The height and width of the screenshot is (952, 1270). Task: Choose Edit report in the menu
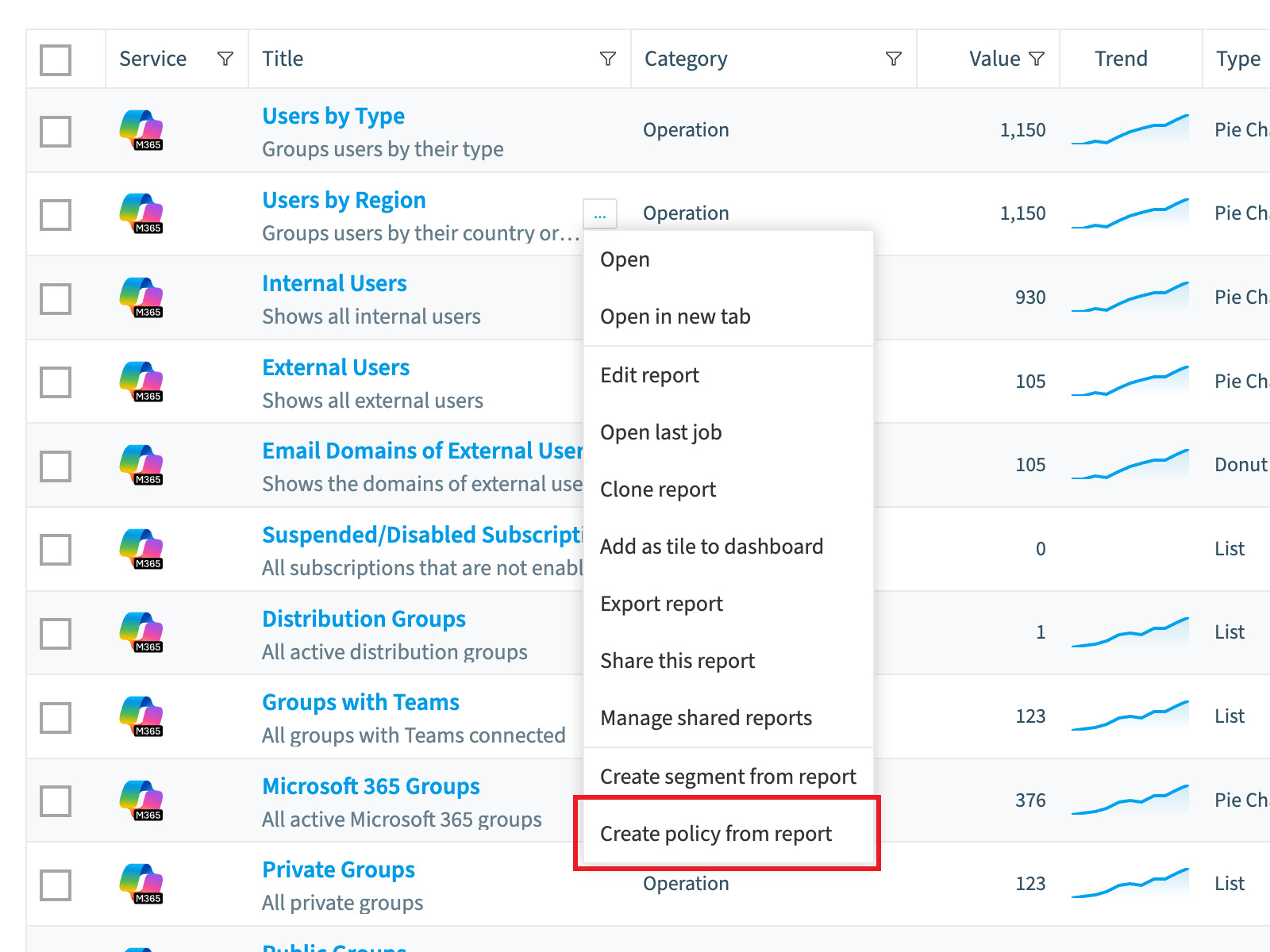click(x=729, y=375)
